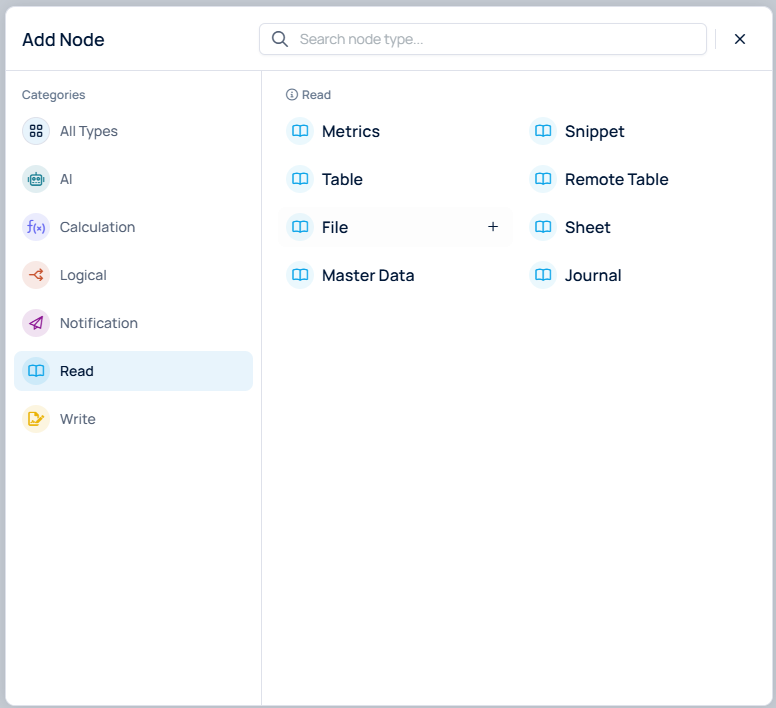This screenshot has width=776, height=708.
Task: Click the plus icon beside File
Action: (x=493, y=227)
